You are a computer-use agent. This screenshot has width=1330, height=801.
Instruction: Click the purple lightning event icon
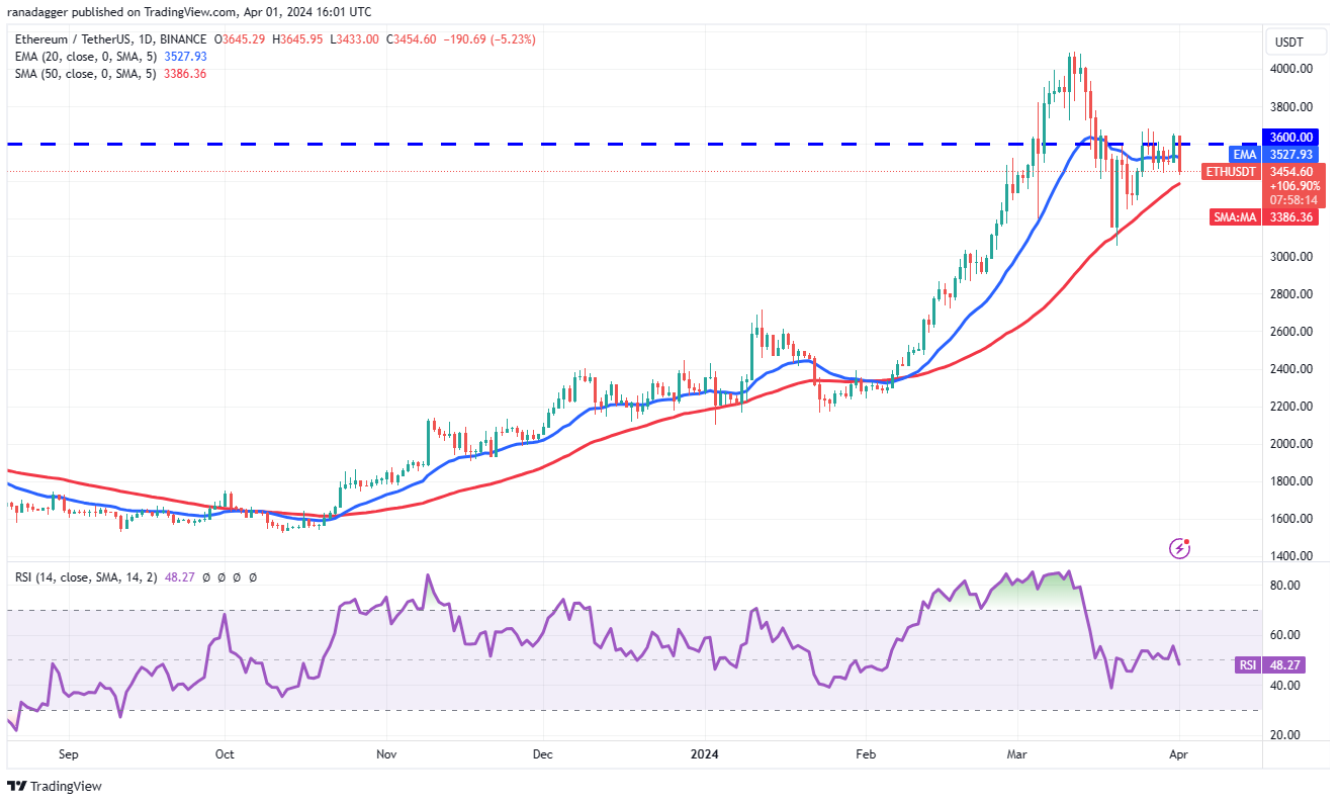tap(1180, 548)
